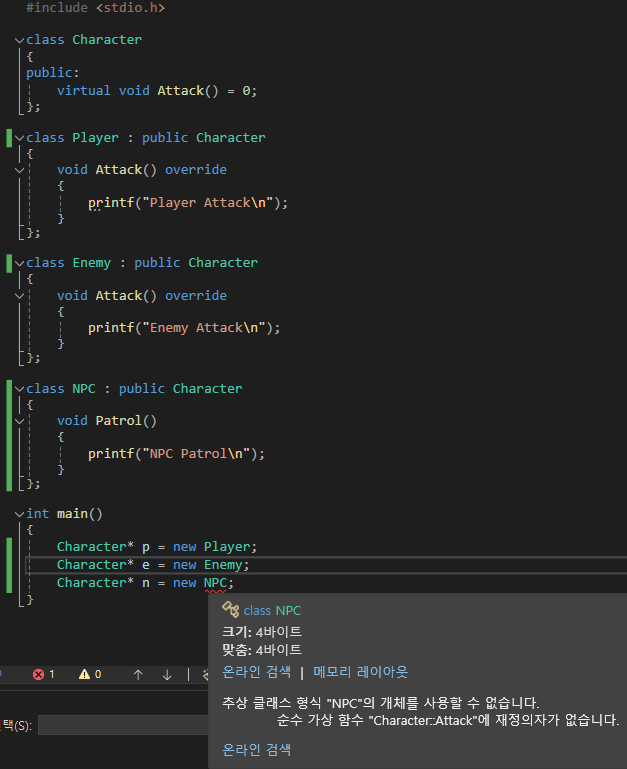This screenshot has height=769, width=627.
Task: Click the red-underlined NPC in main
Action: pyautogui.click(x=216, y=583)
